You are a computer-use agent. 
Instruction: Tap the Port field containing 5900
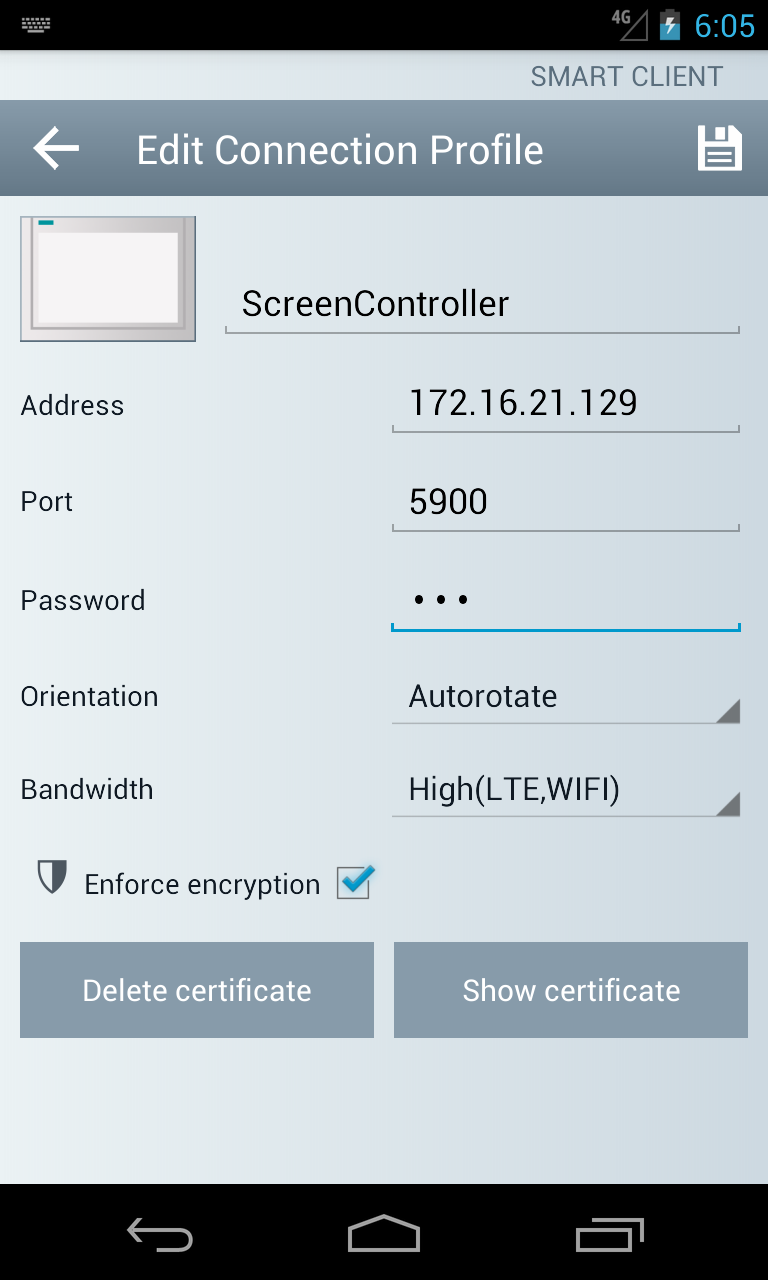pos(565,501)
